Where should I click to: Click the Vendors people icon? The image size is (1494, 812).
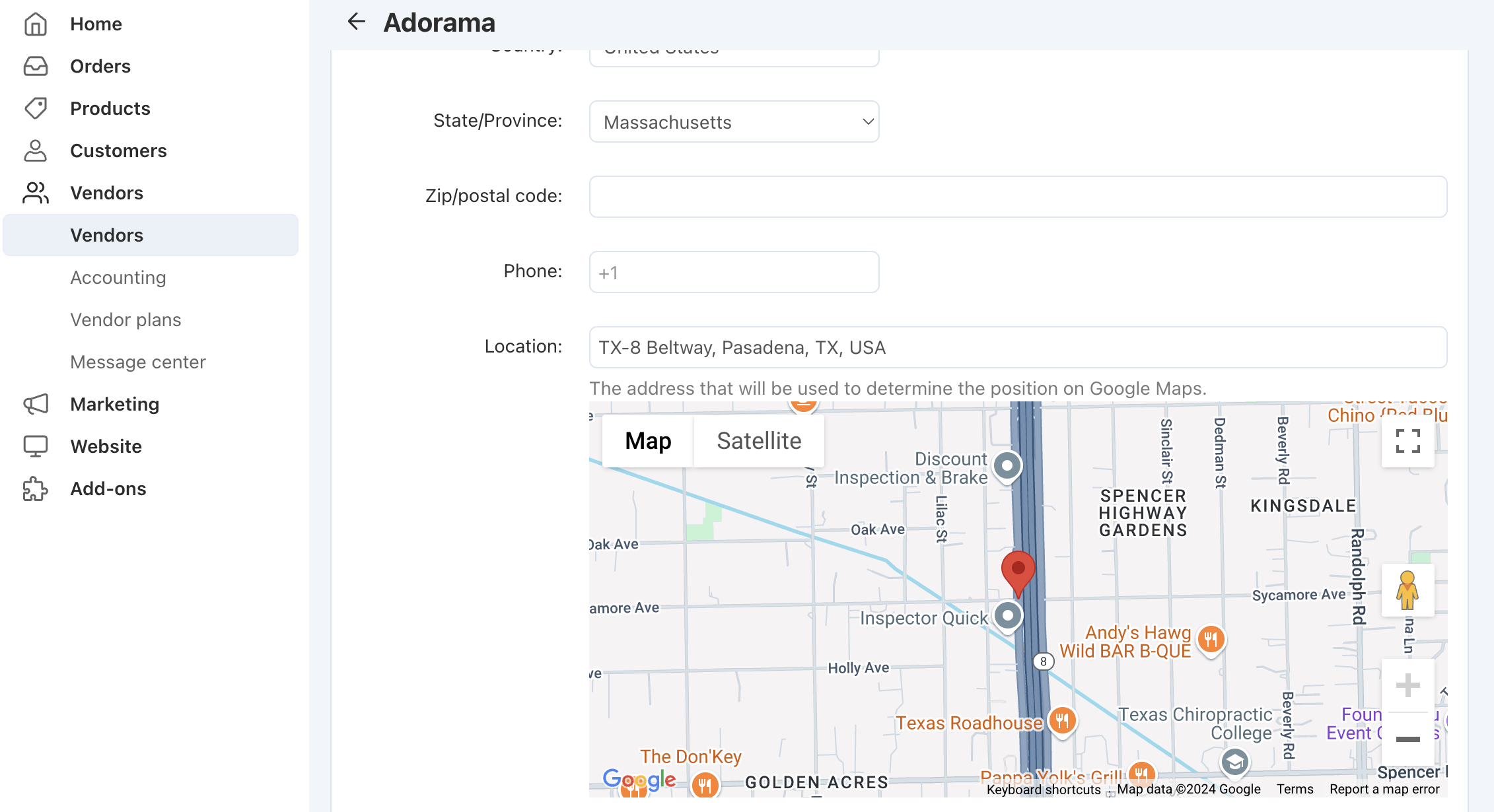click(36, 193)
